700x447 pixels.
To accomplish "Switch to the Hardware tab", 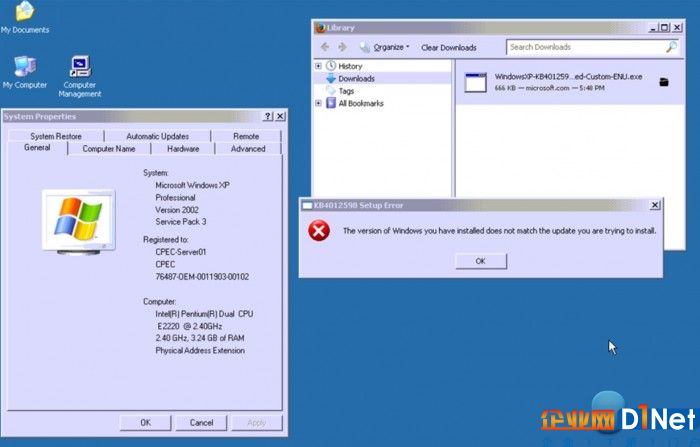I will click(183, 149).
